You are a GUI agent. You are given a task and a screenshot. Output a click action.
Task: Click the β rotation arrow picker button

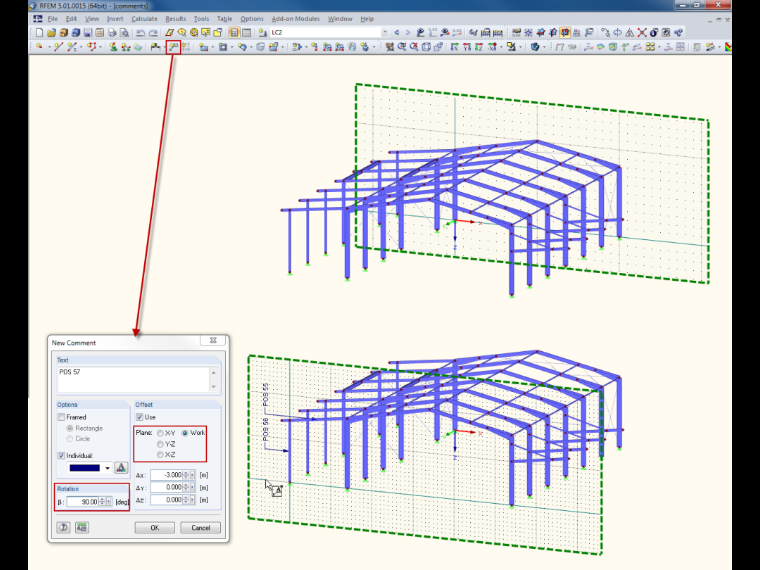[x=109, y=502]
